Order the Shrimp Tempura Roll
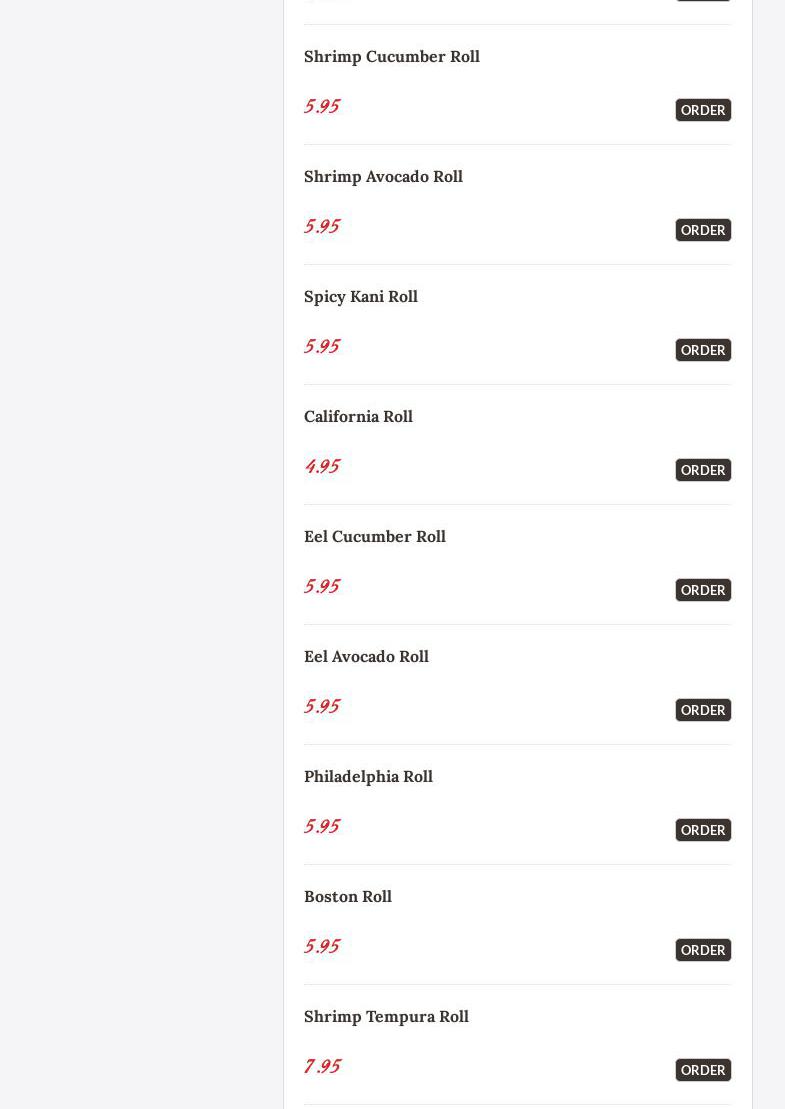The width and height of the screenshot is (785, 1109). click(703, 1070)
